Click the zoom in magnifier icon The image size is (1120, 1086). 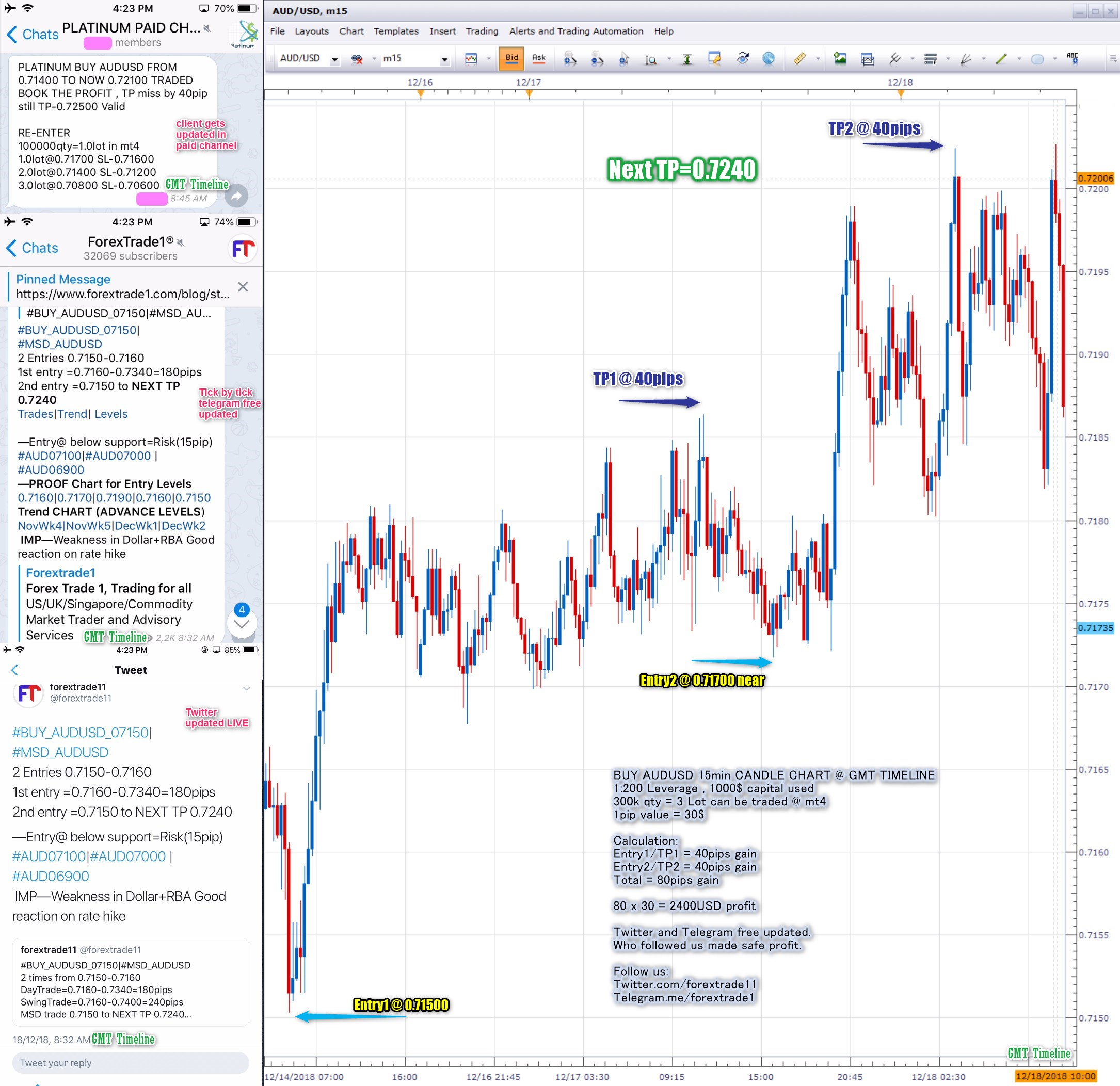570,58
